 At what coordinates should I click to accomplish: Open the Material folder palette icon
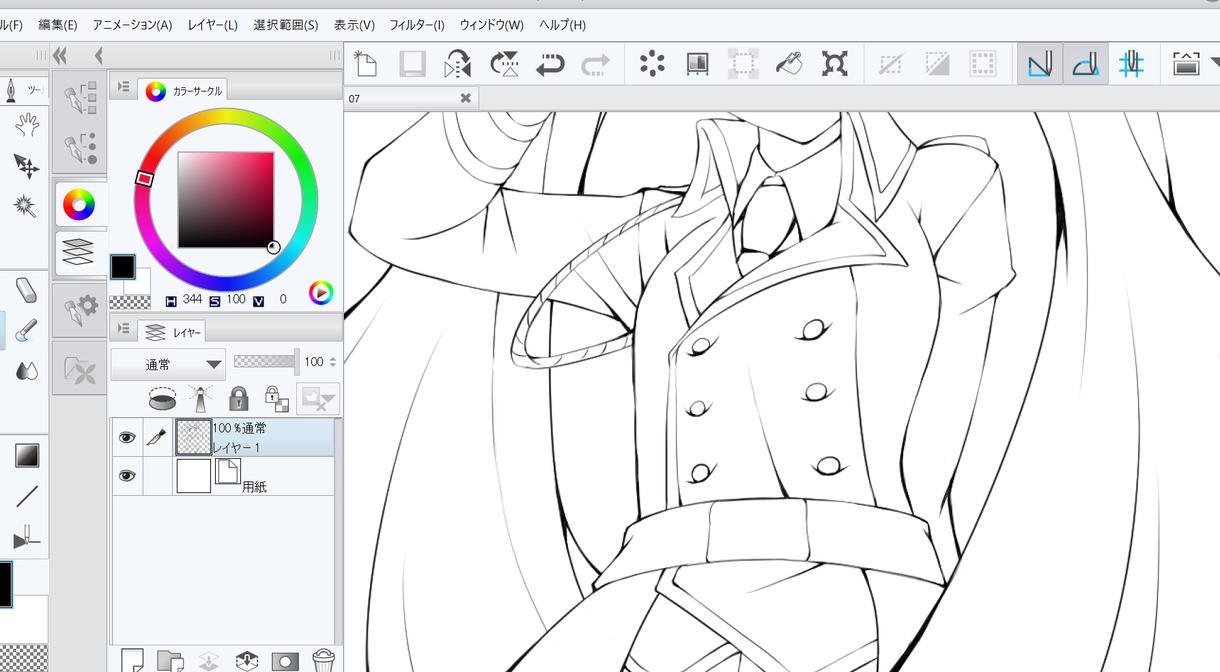[x=80, y=370]
